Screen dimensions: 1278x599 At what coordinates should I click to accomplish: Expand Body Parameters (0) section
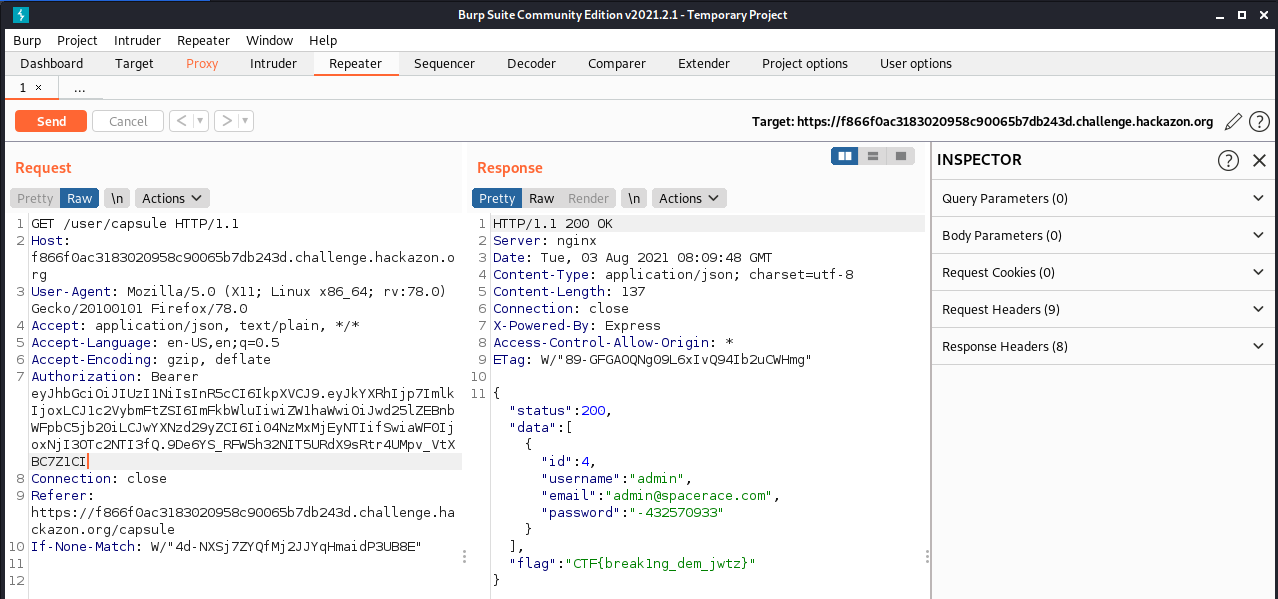(1104, 235)
